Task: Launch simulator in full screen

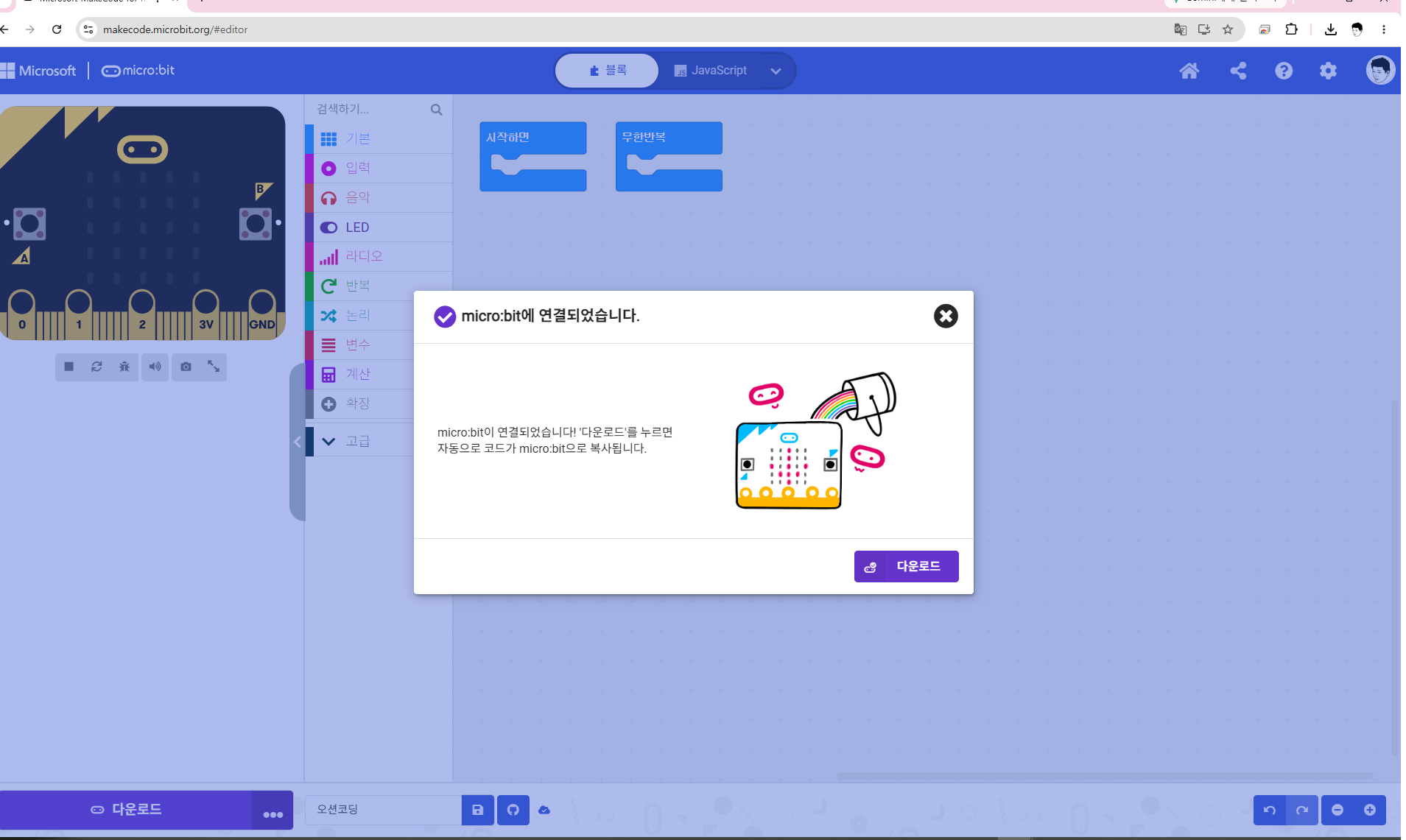Action: click(x=214, y=367)
